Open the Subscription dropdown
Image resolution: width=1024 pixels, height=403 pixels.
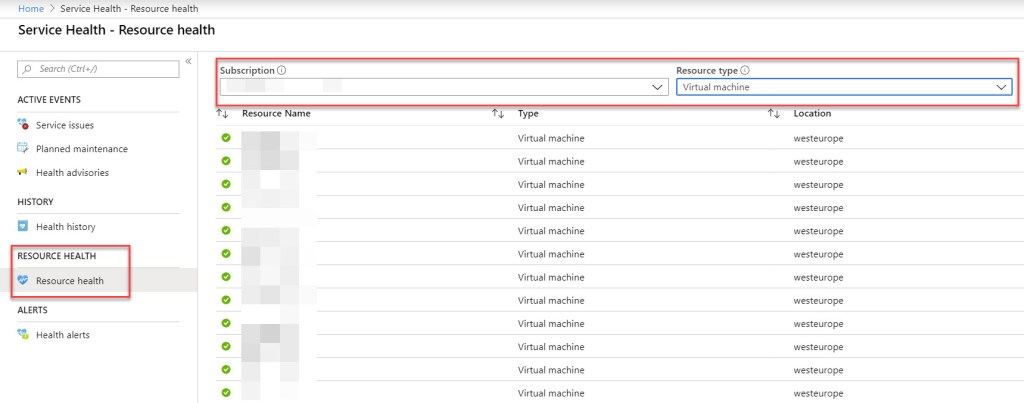pos(443,87)
